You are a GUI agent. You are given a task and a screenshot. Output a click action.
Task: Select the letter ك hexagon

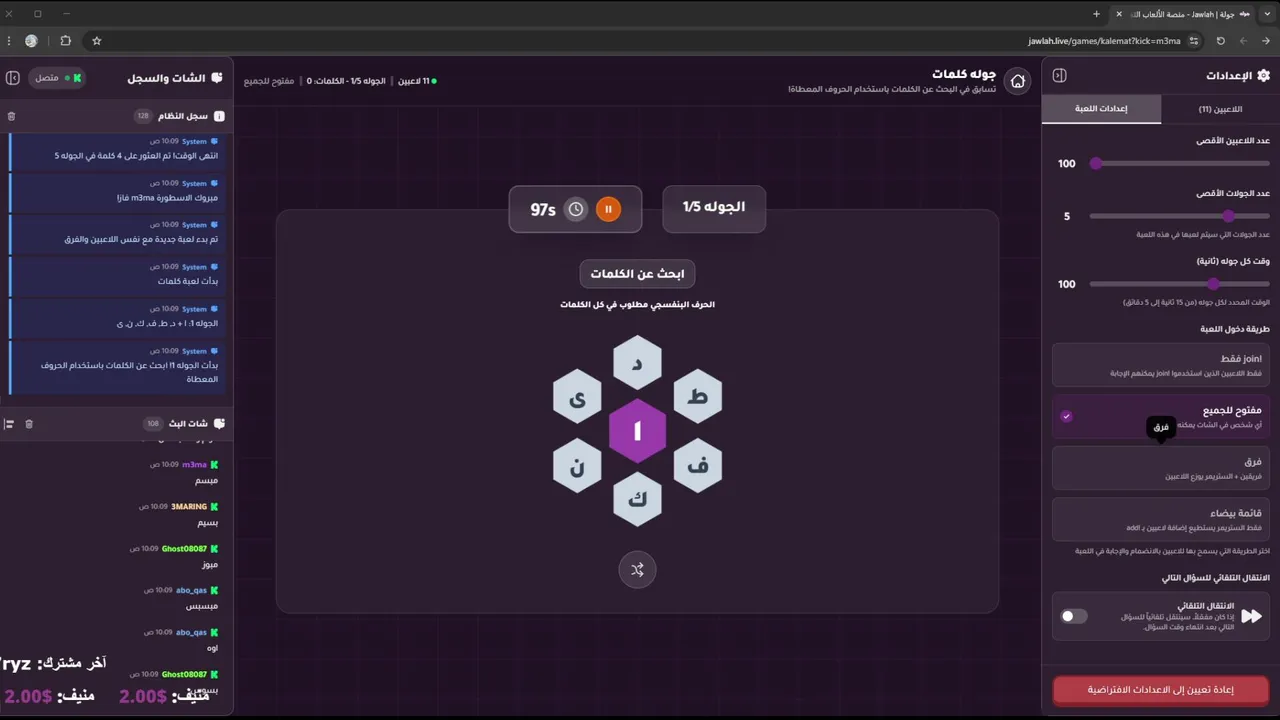637,499
